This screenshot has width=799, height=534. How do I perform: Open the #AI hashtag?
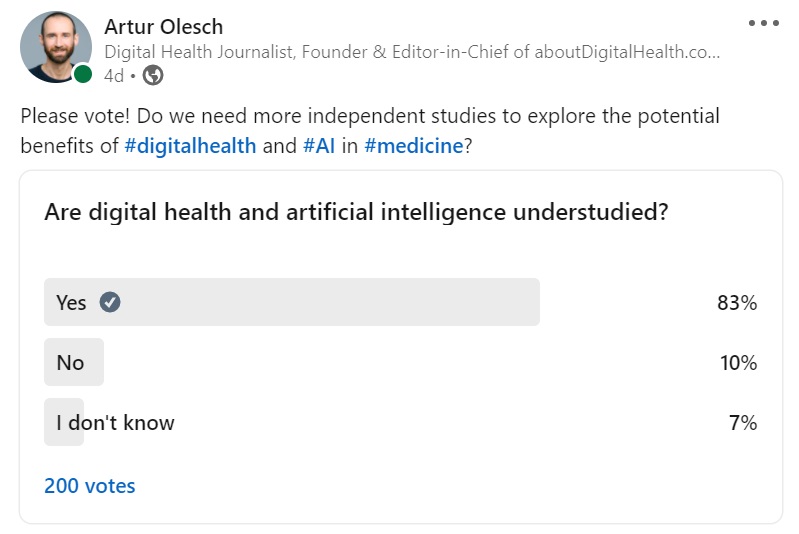pos(318,145)
